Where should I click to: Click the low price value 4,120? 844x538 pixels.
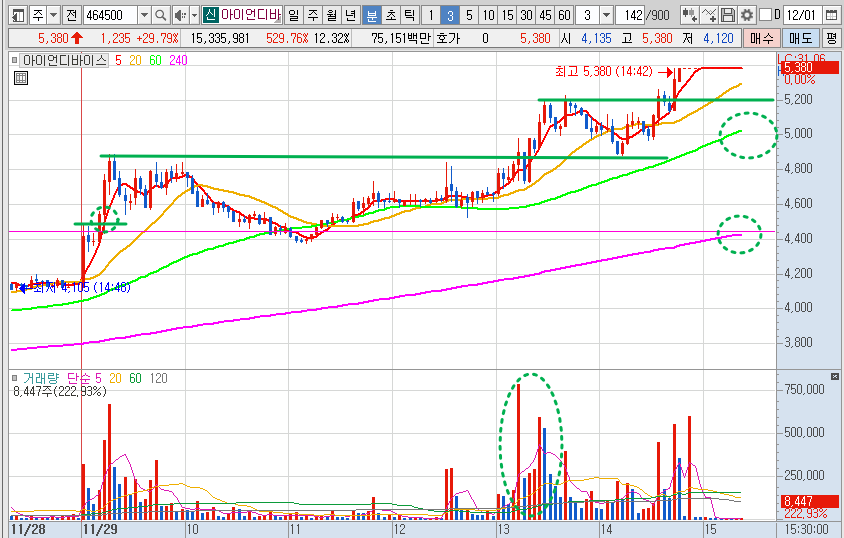click(718, 38)
